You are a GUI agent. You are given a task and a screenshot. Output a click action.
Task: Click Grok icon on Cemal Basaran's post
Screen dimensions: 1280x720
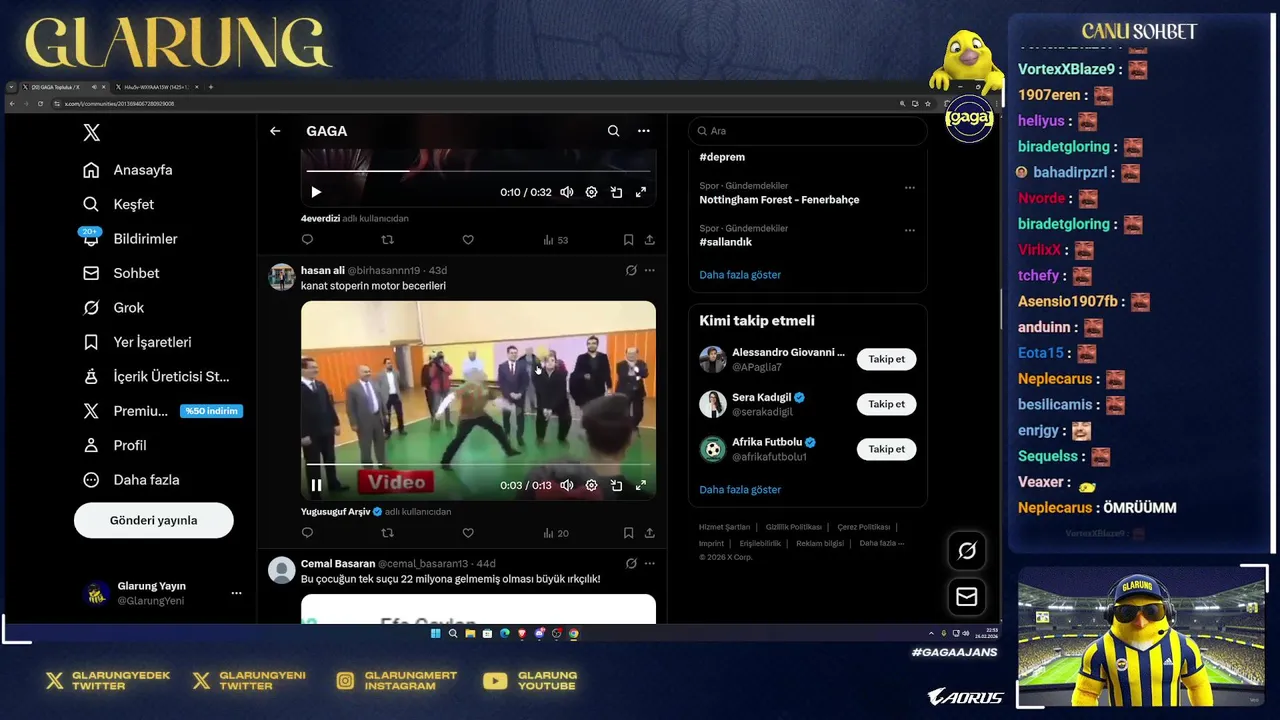[631, 563]
